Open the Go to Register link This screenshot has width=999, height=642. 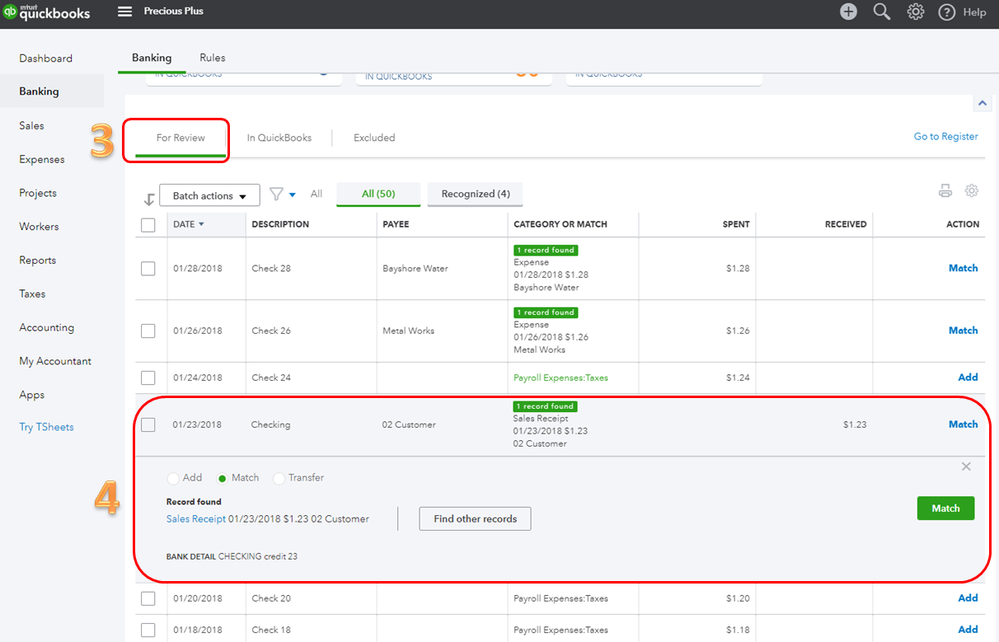tap(945, 136)
